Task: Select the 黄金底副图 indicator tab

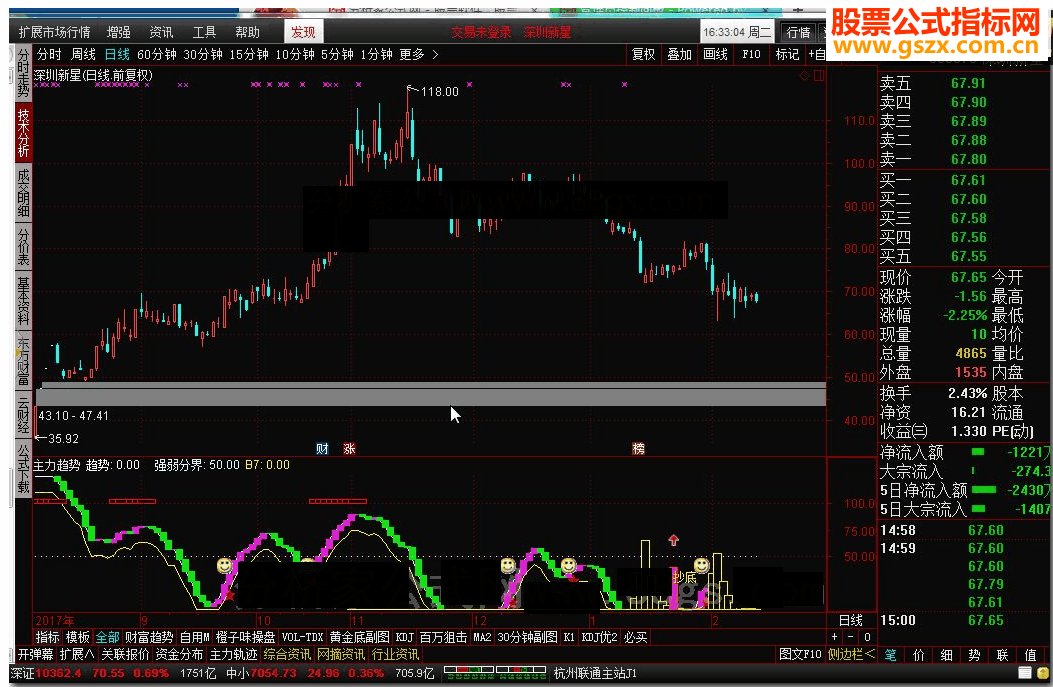Action: (x=359, y=637)
